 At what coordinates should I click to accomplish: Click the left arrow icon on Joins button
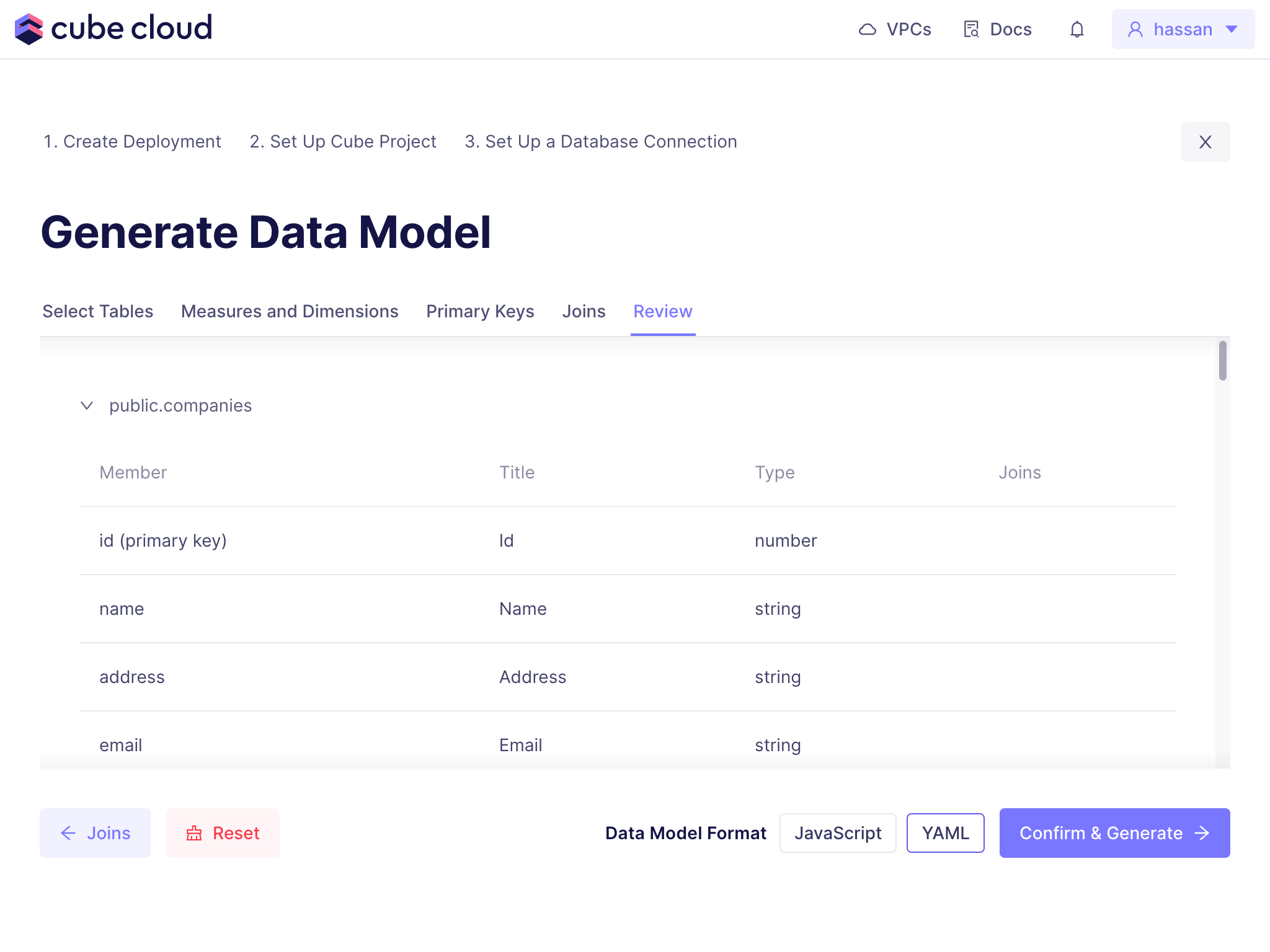click(x=68, y=833)
